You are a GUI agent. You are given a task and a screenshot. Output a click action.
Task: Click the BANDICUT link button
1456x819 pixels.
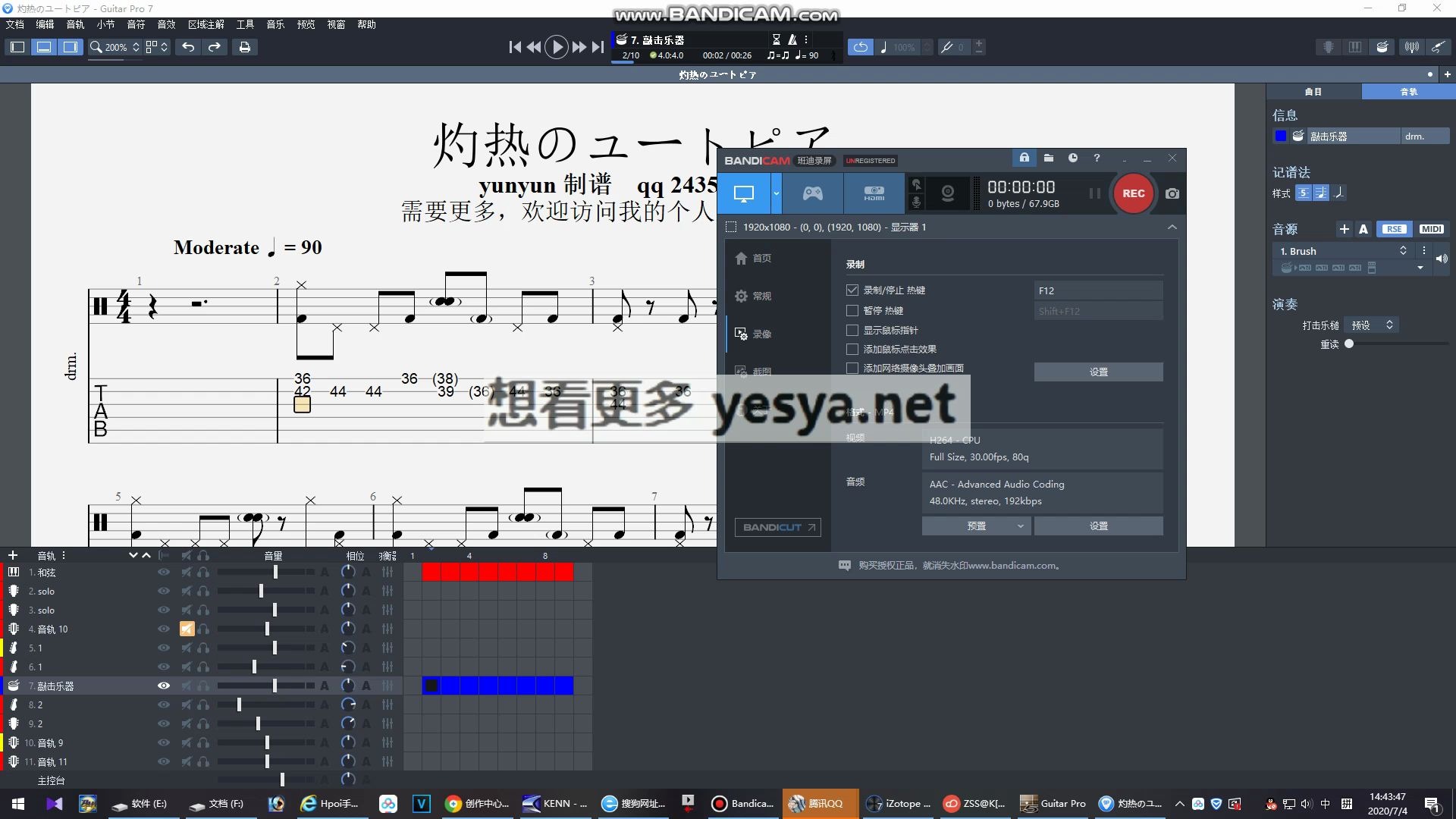click(778, 527)
